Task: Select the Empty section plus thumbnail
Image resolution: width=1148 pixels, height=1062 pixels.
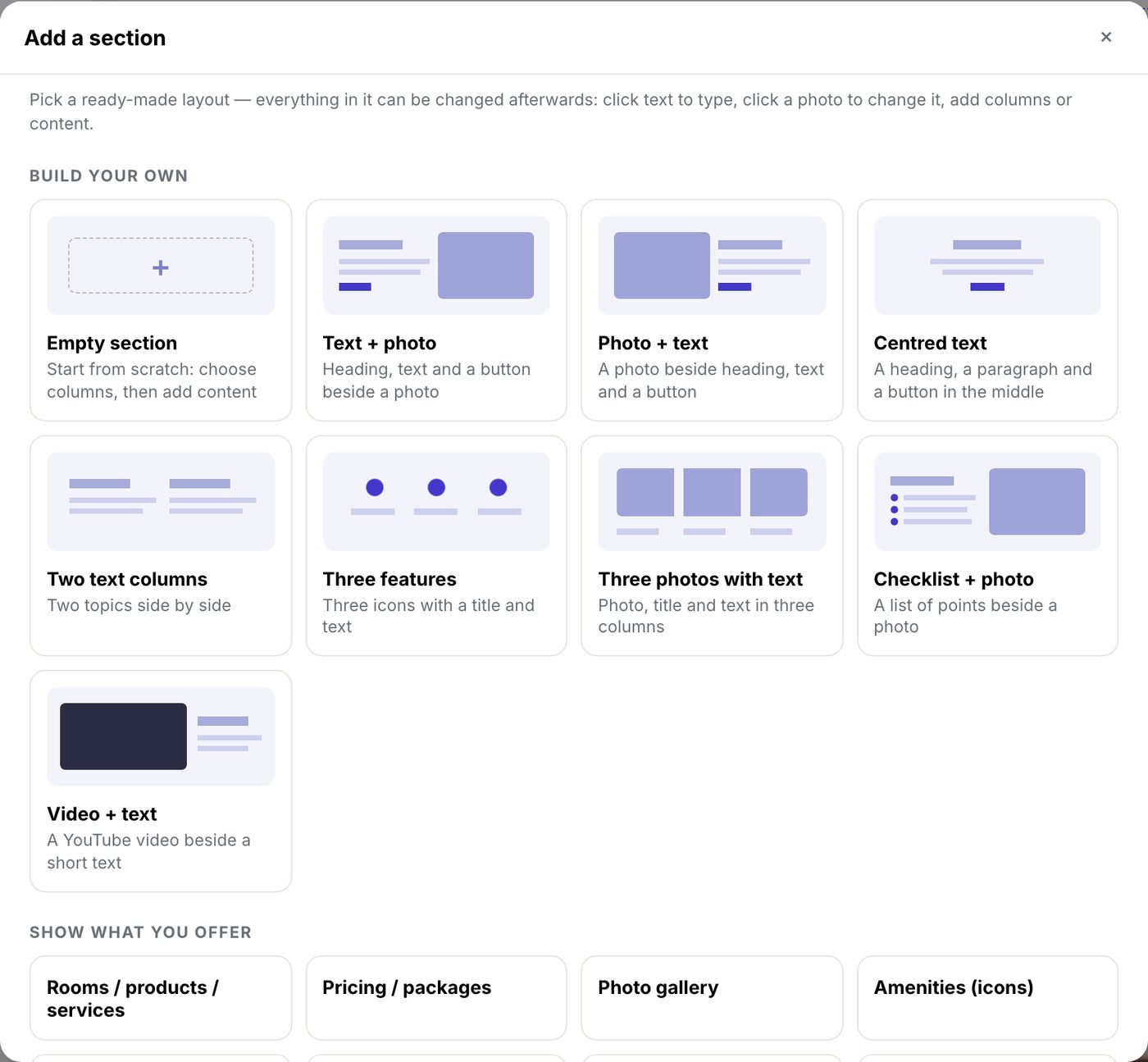Action: (161, 266)
